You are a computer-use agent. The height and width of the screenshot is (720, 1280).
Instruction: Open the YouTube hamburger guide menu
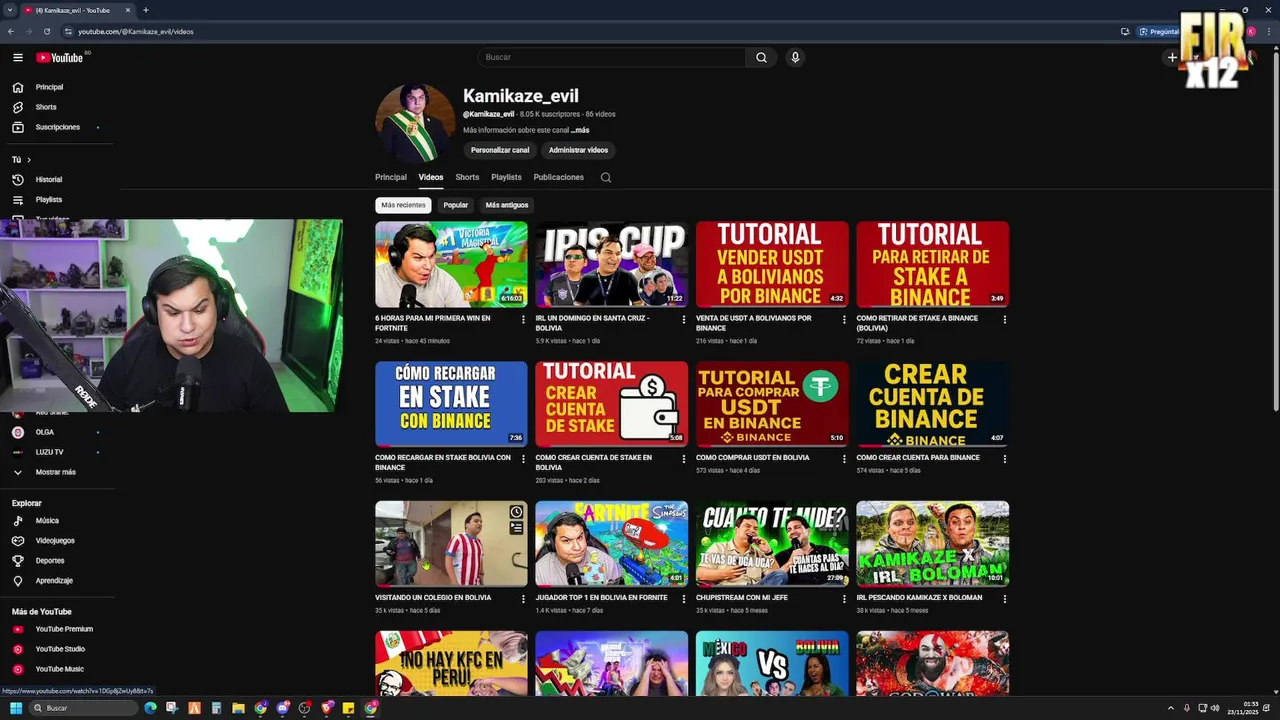[17, 58]
